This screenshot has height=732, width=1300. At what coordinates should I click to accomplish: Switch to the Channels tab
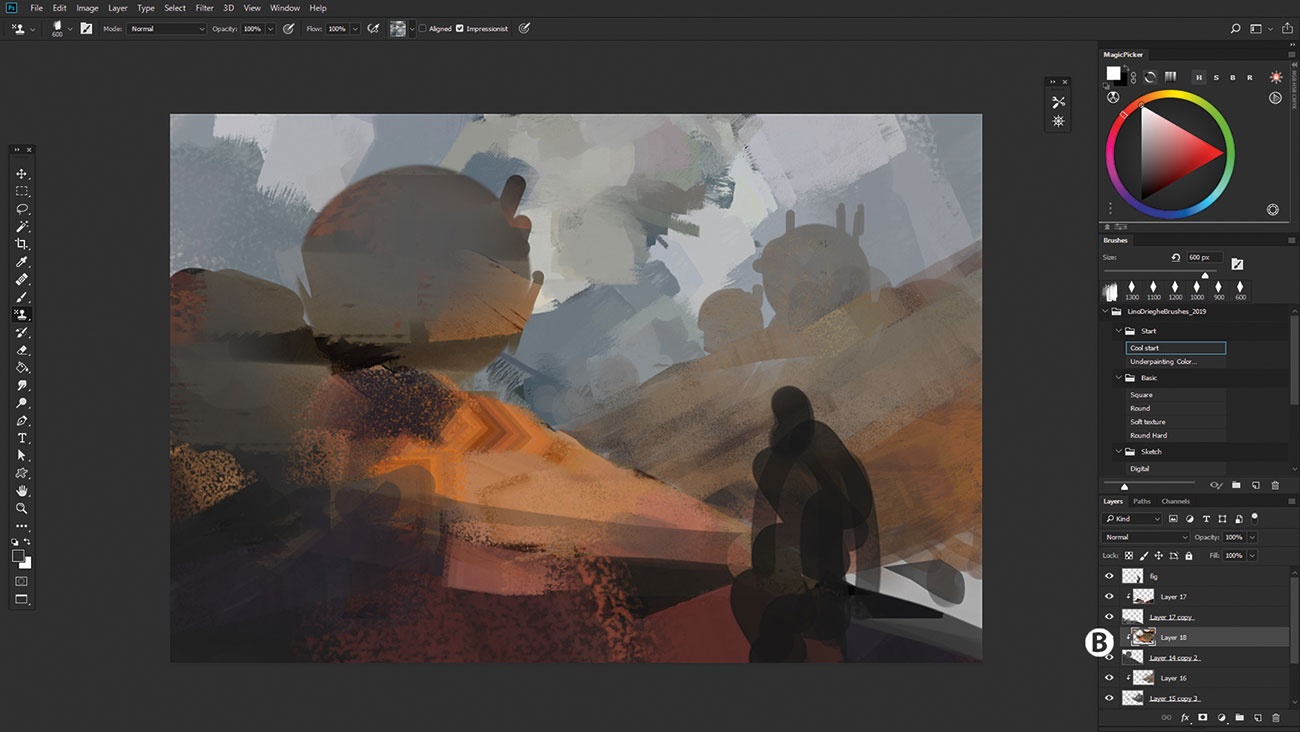(x=1176, y=501)
